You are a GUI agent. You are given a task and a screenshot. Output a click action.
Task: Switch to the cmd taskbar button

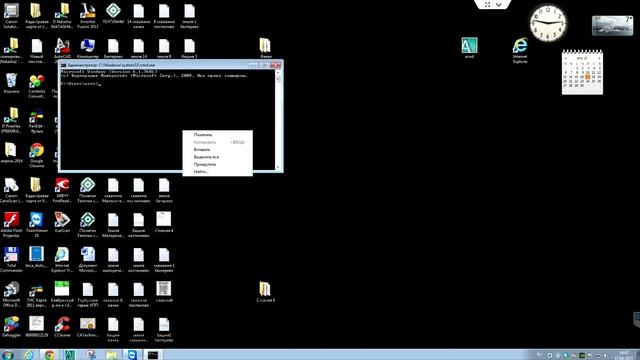[x=153, y=355]
